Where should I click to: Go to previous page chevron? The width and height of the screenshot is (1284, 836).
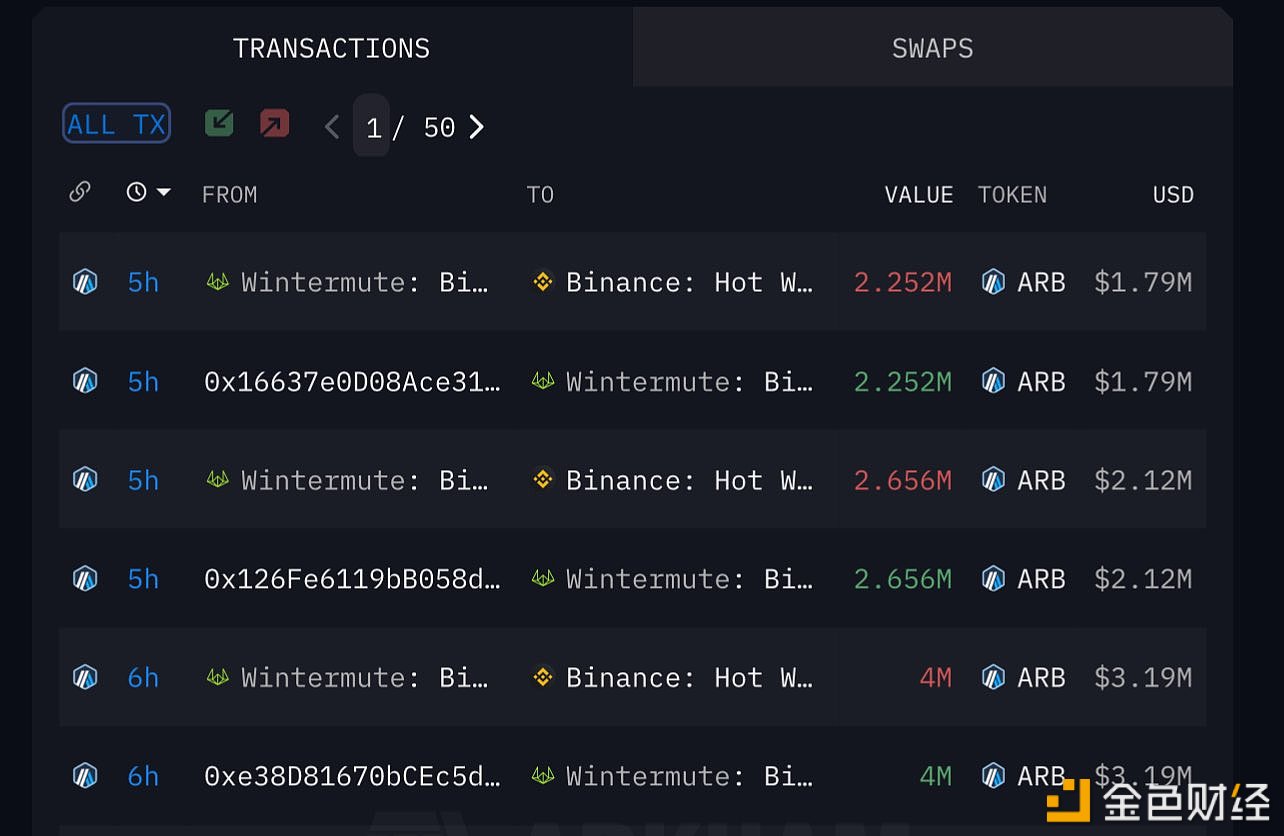(332, 127)
